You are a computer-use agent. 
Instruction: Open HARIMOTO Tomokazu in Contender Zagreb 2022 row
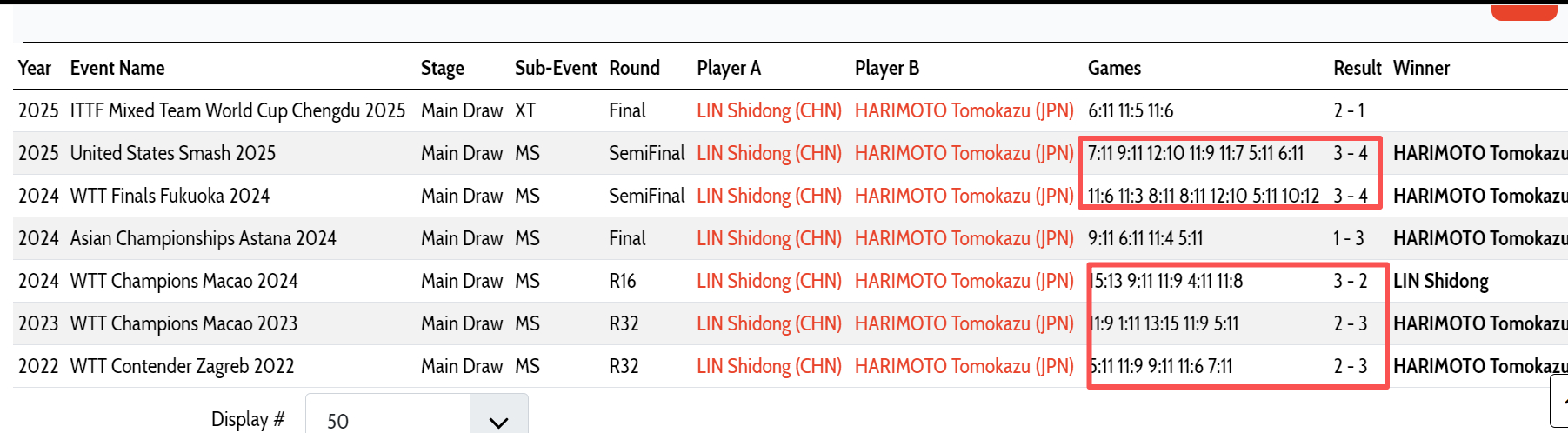pyautogui.click(x=964, y=366)
